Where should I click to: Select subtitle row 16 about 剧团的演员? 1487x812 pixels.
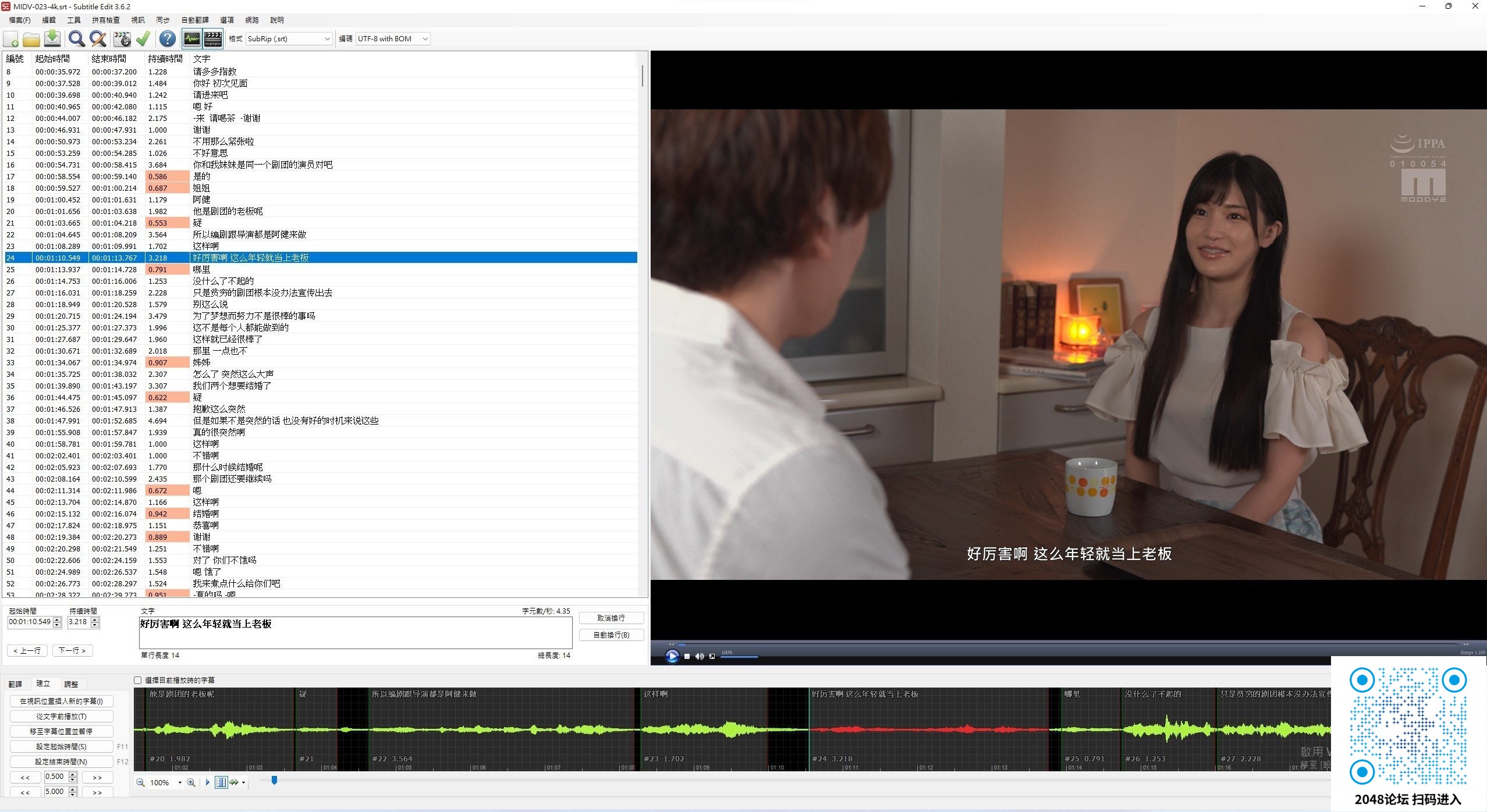tap(321, 165)
